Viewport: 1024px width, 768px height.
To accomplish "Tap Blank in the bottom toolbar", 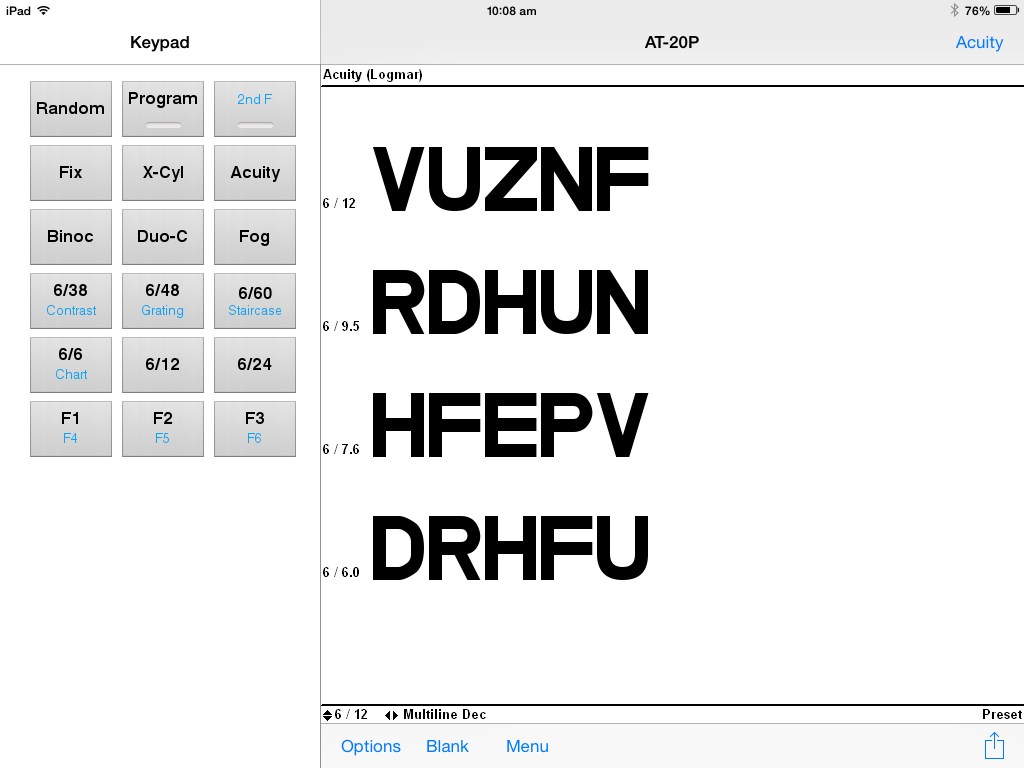I will [x=447, y=746].
